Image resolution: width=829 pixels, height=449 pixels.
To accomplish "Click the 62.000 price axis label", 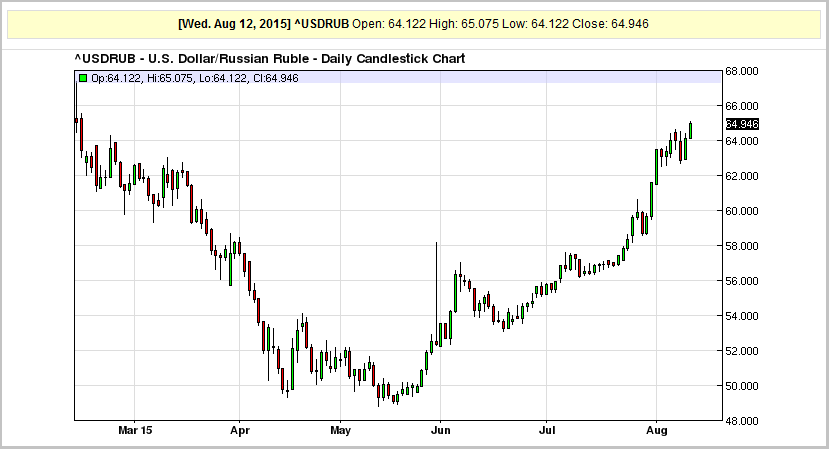I will tap(742, 176).
